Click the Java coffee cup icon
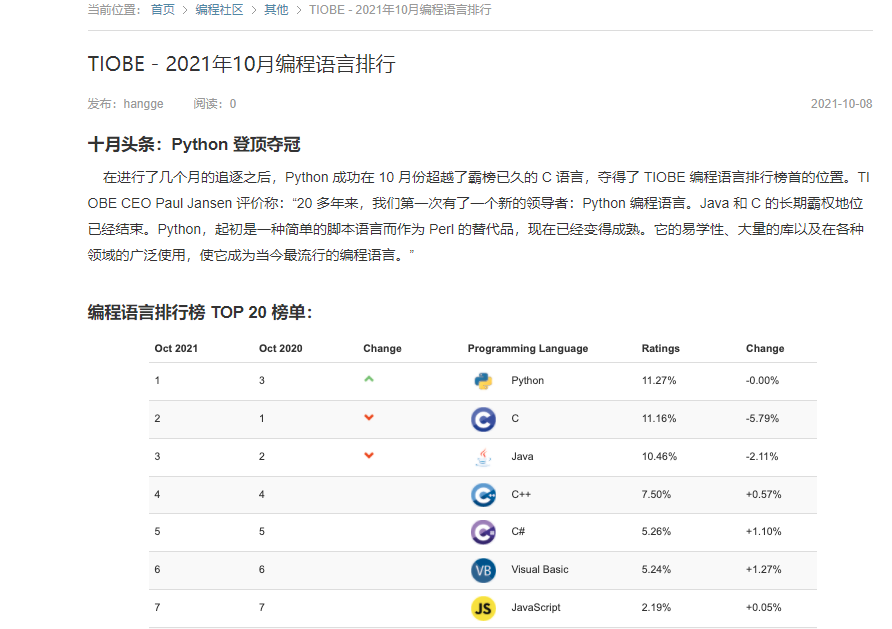892x629 pixels. pyautogui.click(x=483, y=457)
